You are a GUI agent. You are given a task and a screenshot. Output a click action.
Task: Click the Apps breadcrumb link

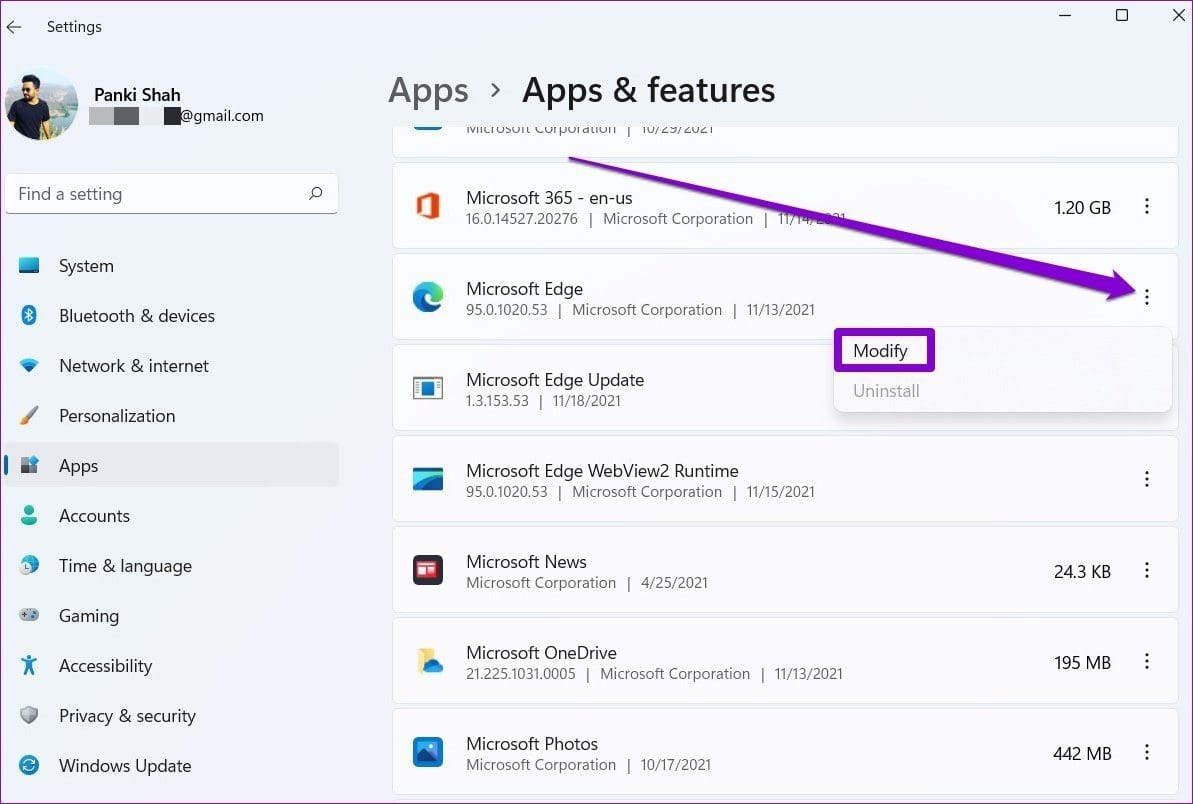click(x=428, y=91)
